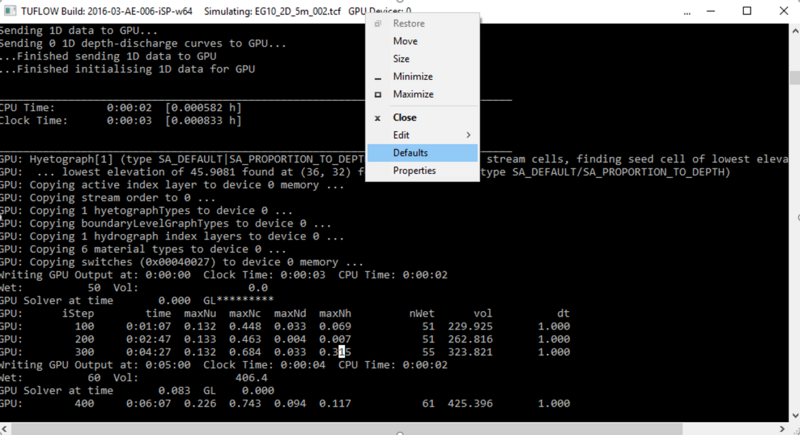Click the Maximize square icon in menu
800x435 pixels.
[378, 94]
